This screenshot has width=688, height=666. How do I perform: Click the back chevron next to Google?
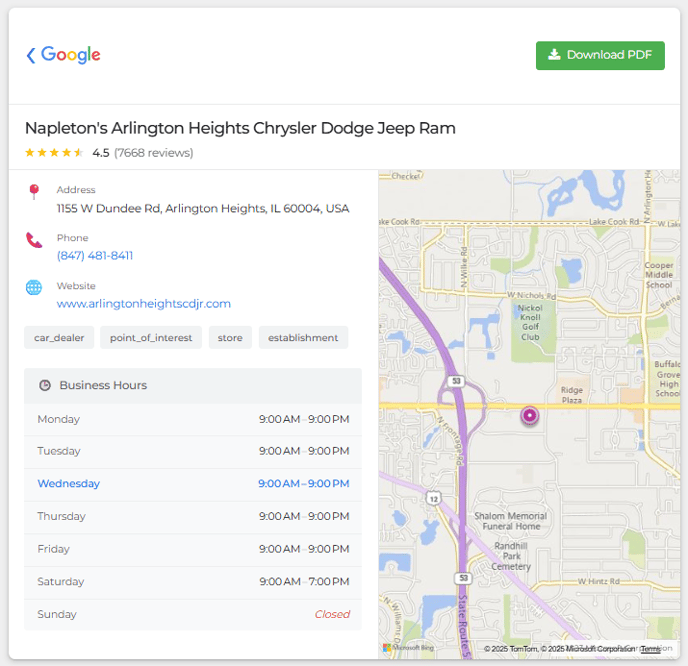[x=31, y=55]
